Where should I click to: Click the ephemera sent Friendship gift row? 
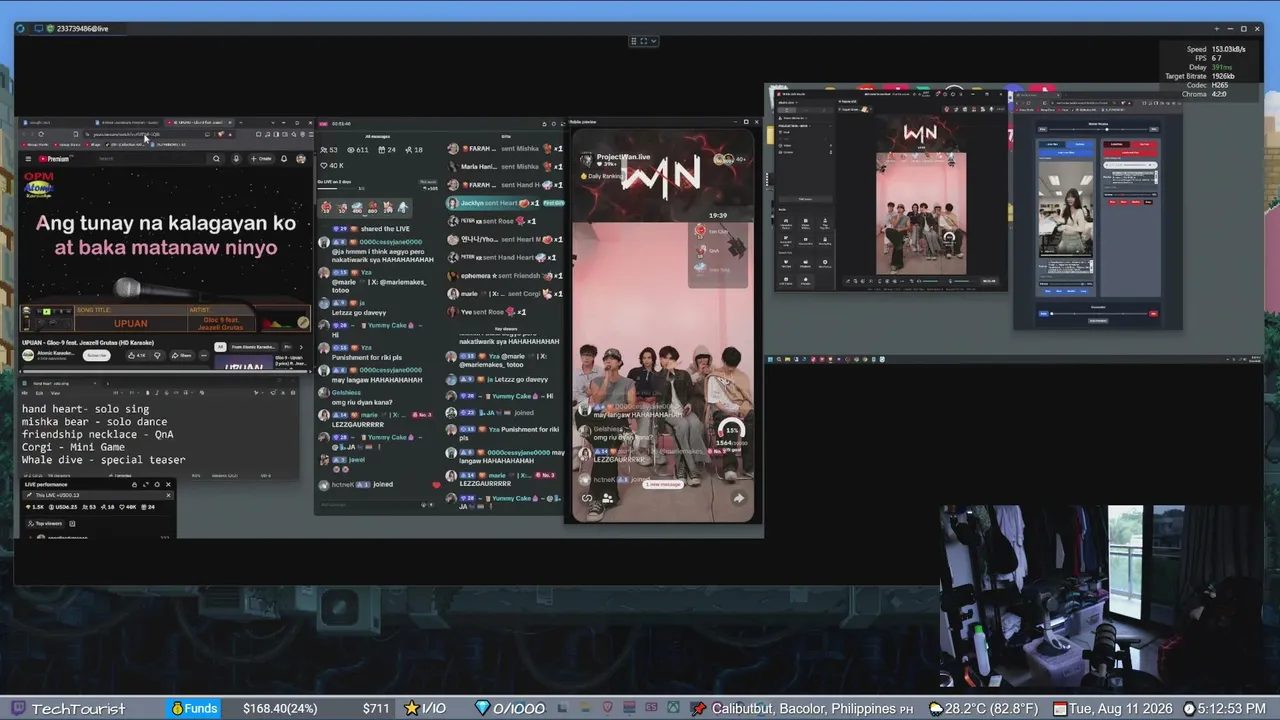(505, 276)
